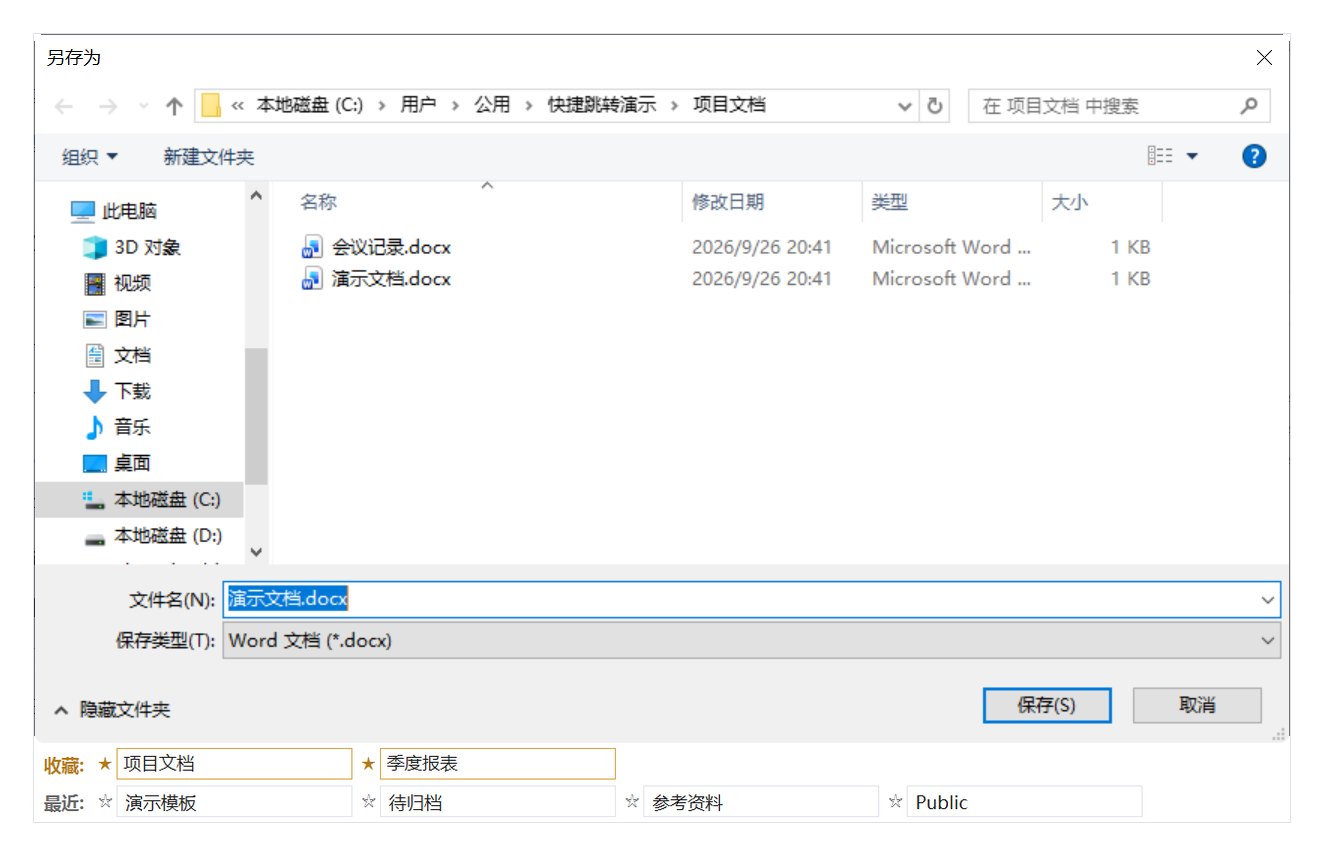The width and height of the screenshot is (1324, 856).
Task: Star the recent folder 待归档
Action: [x=368, y=802]
